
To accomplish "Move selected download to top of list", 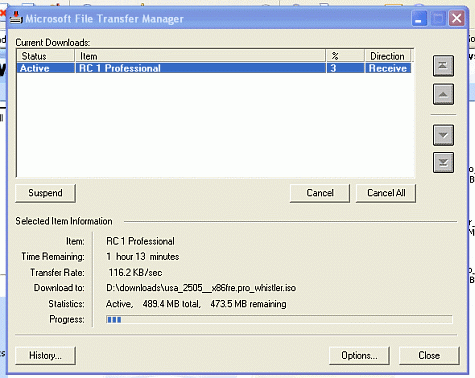I will coord(443,66).
